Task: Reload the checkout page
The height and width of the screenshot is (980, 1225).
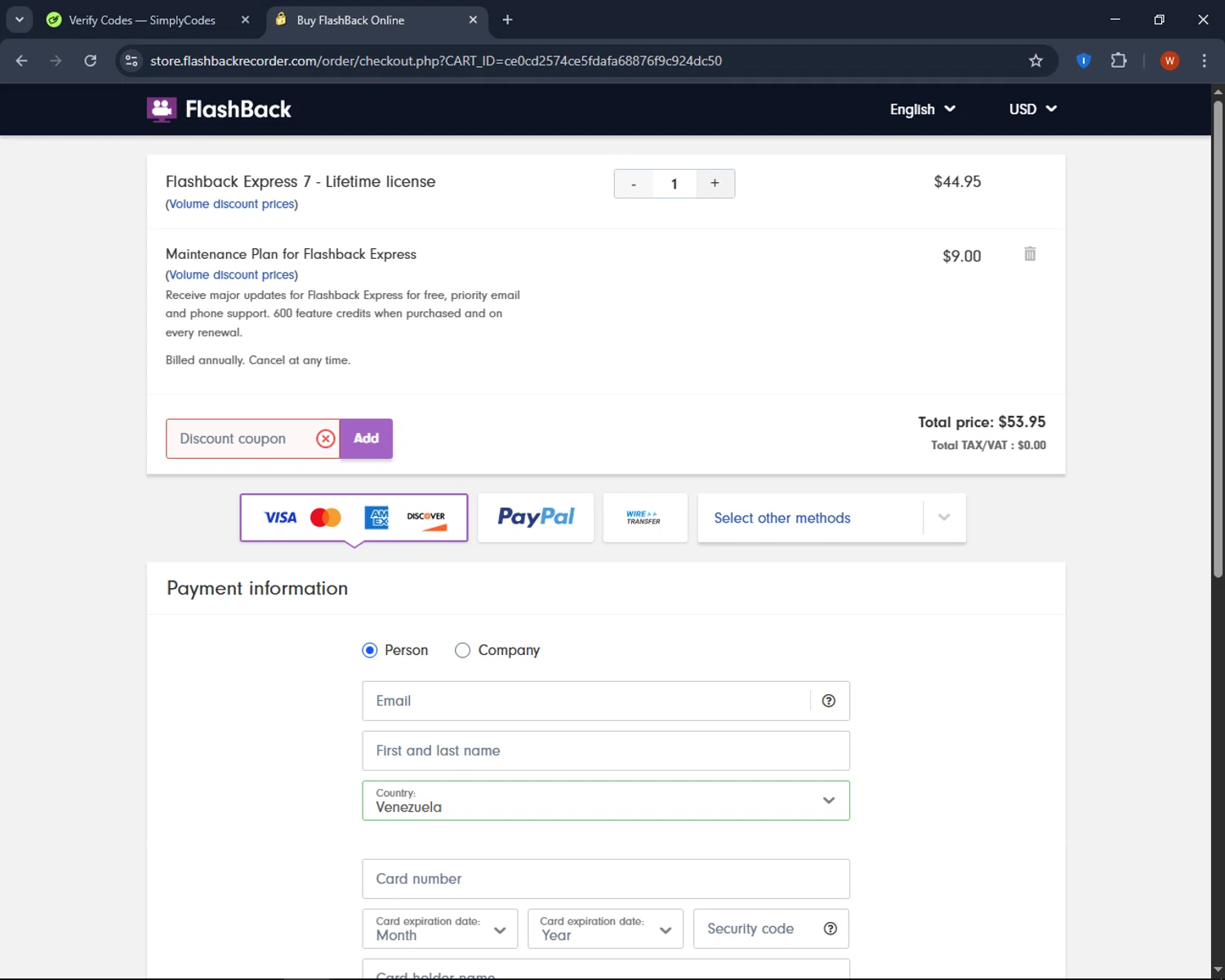Action: click(x=91, y=60)
